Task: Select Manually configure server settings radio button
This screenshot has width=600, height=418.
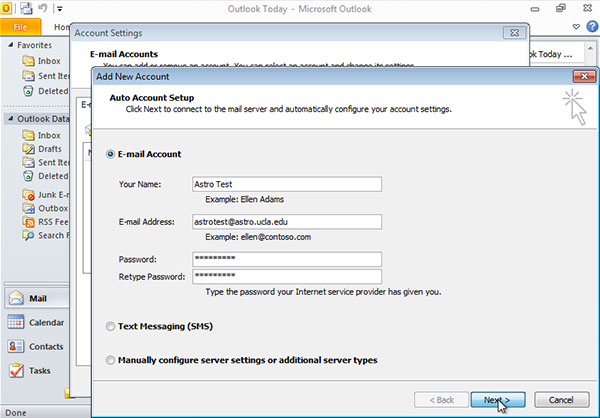Action: [110, 360]
